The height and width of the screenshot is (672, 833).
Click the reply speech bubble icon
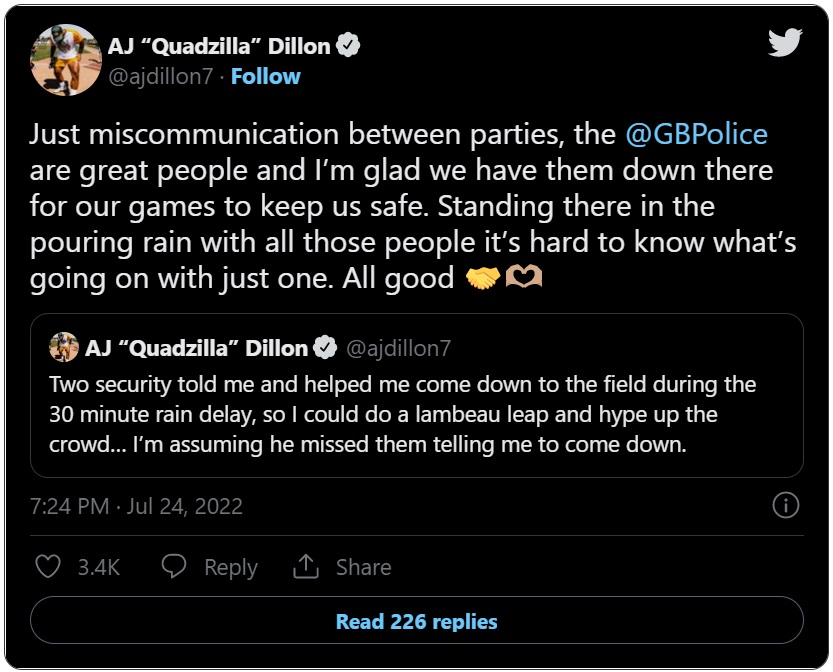pyautogui.click(x=174, y=566)
